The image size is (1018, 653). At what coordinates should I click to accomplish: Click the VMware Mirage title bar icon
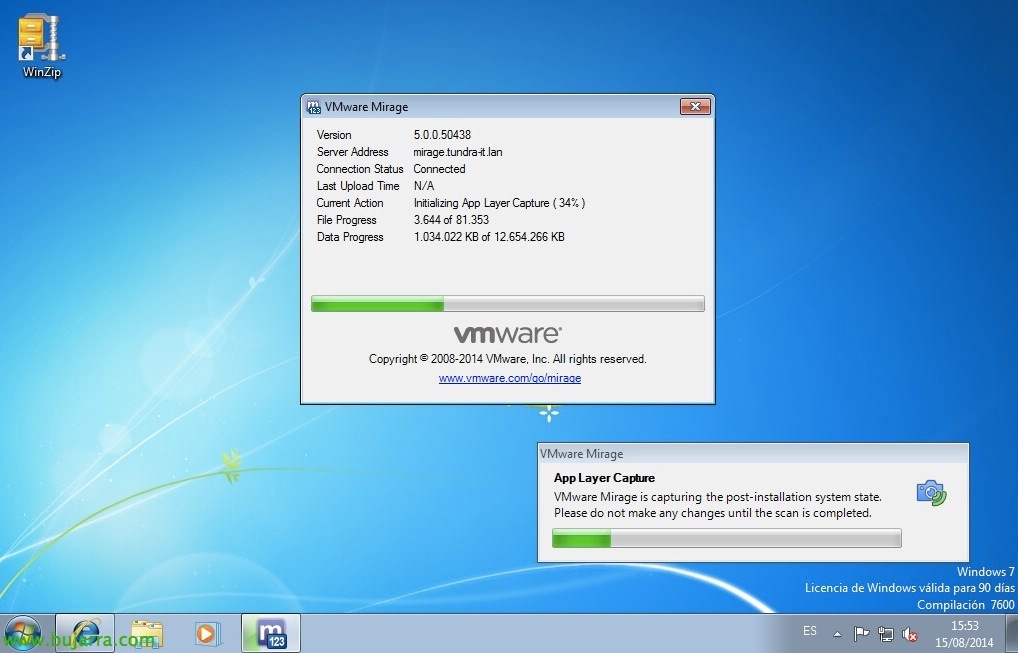tap(314, 106)
